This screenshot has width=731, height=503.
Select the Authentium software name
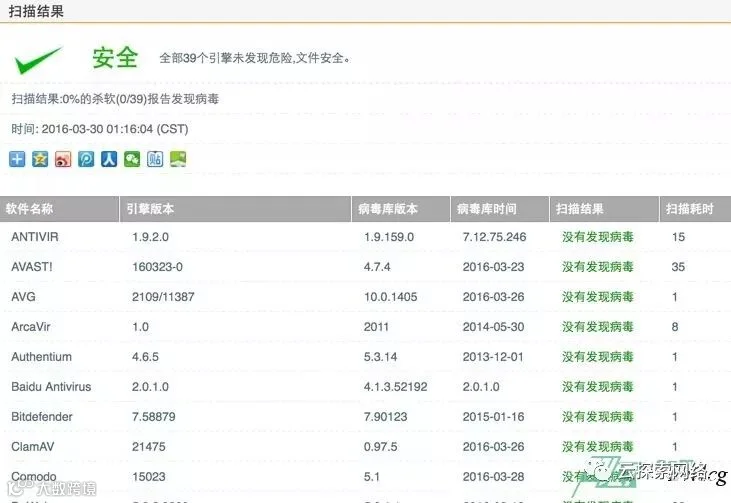pyautogui.click(x=41, y=357)
